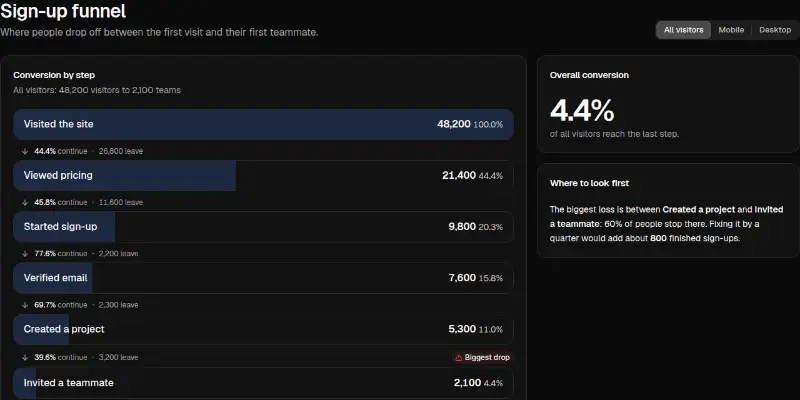Click the 2,200 leave text
Screen dimensions: 800x400
pos(118,254)
